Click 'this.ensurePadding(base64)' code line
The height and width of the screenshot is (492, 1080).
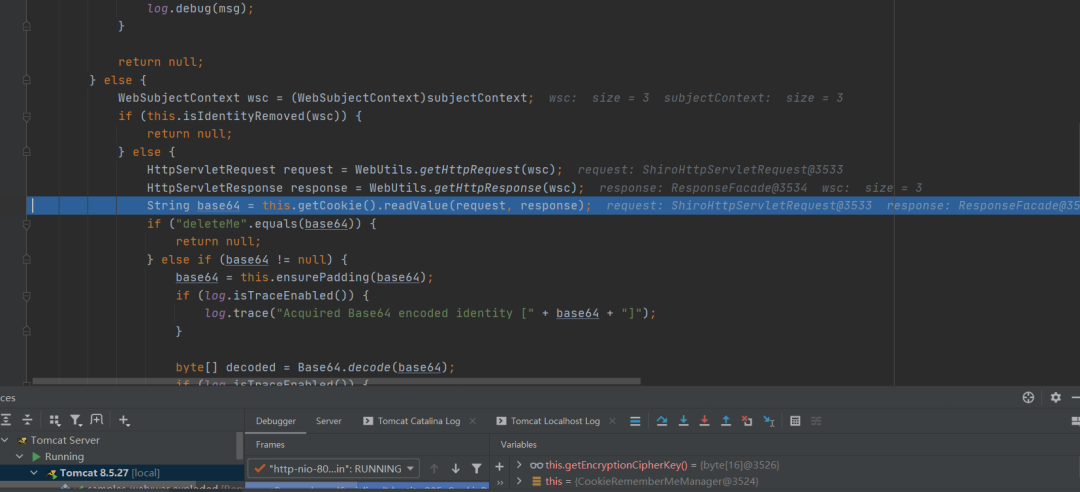tap(304, 277)
